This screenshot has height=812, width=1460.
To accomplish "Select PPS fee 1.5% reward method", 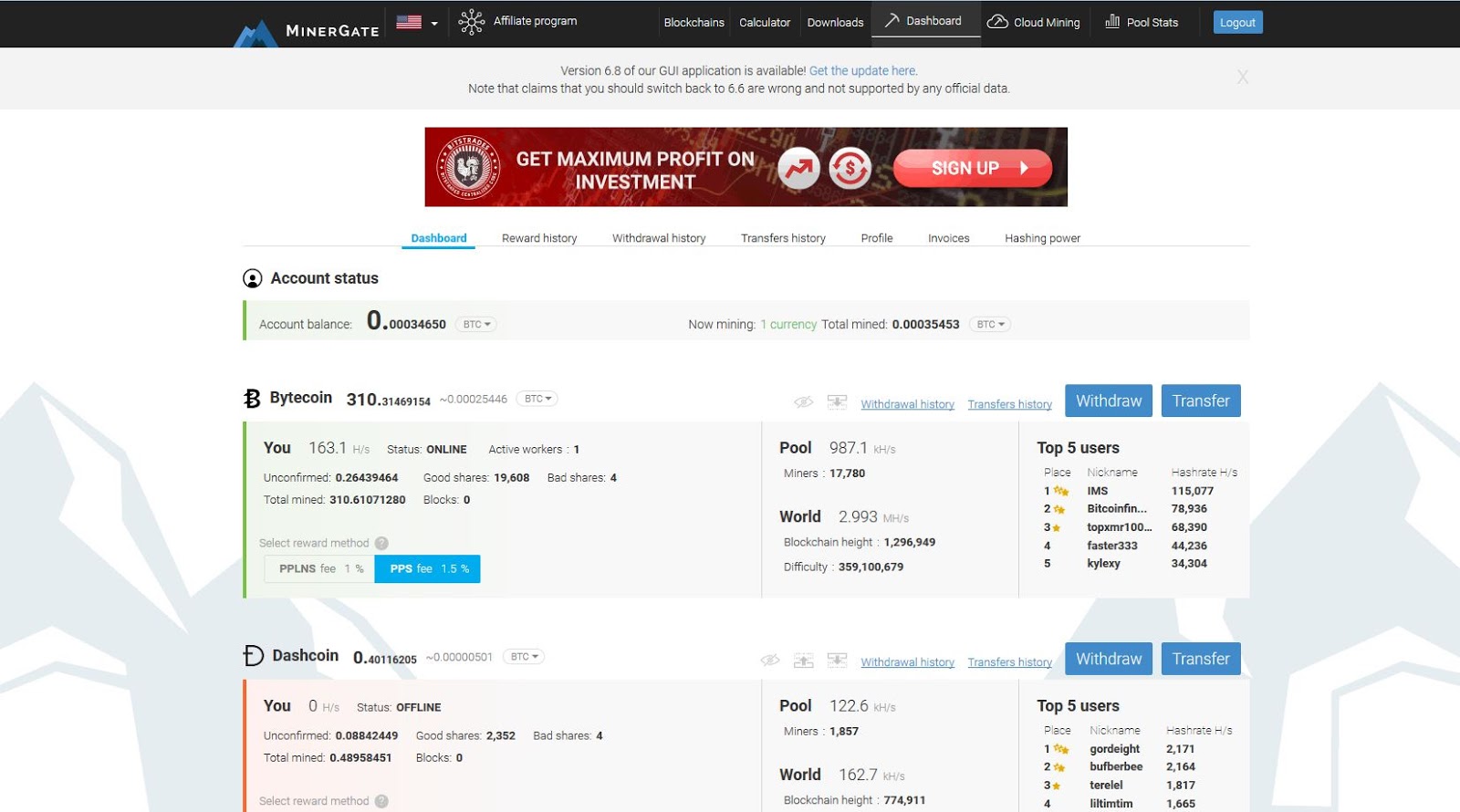I will [427, 568].
